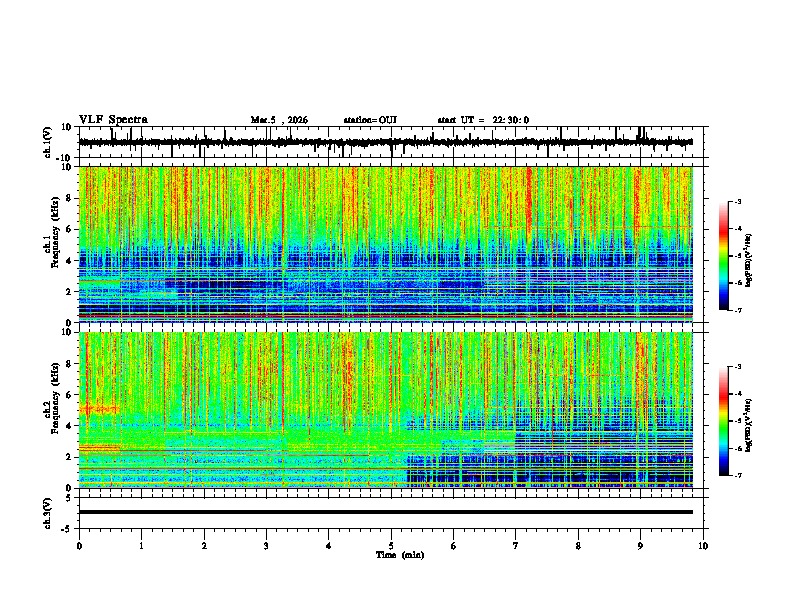Click the ch.1 spectrogram color scale bar
Image resolution: width=792 pixels, height=612 pixels.
click(x=723, y=256)
